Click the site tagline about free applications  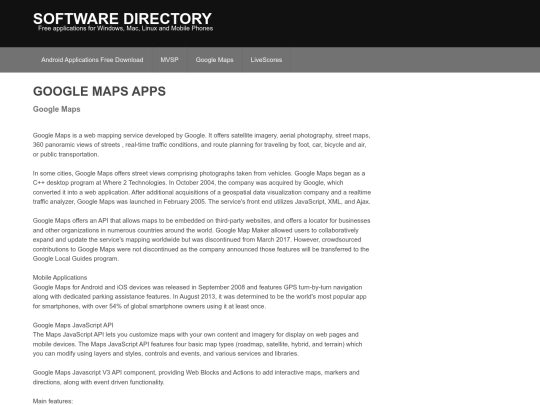[125, 28]
